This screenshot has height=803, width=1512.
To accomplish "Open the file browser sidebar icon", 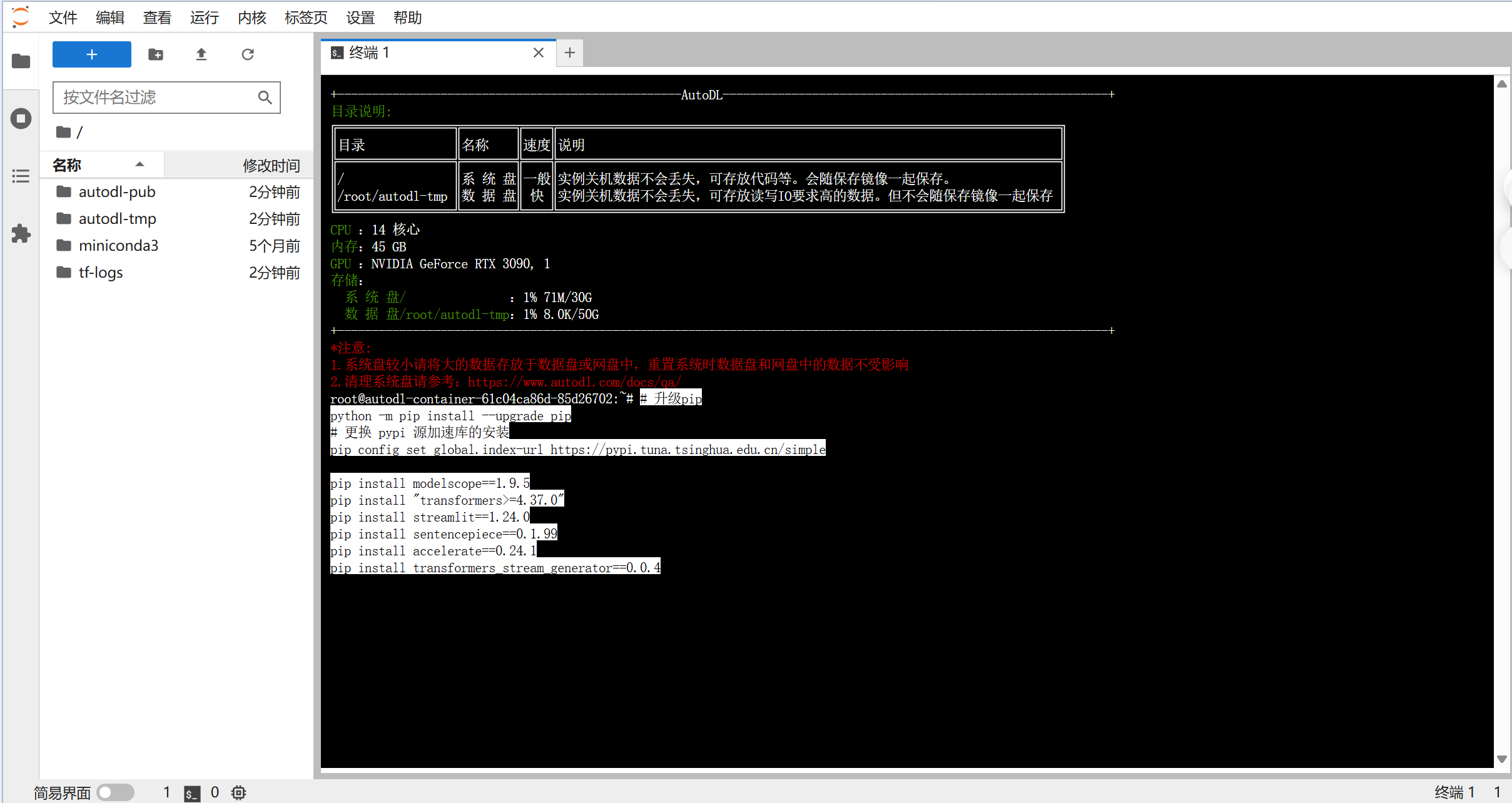I will (x=21, y=61).
